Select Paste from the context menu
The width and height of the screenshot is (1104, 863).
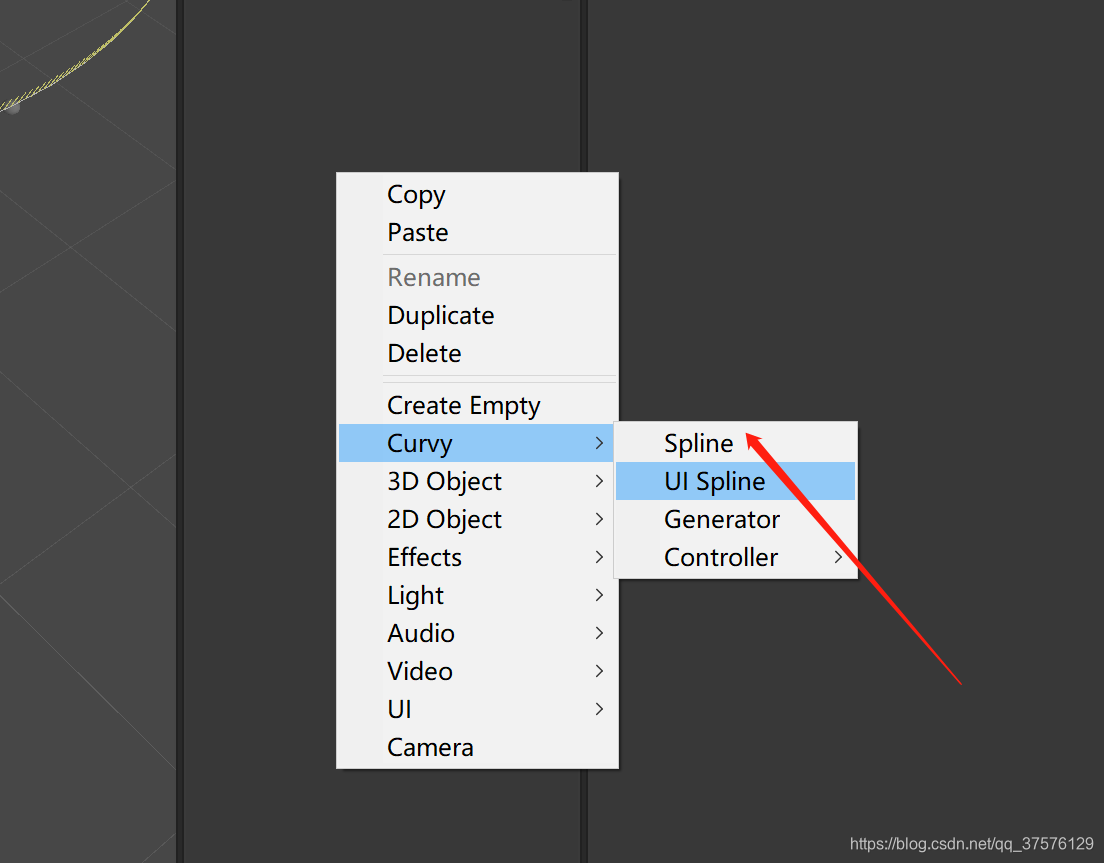pos(418,233)
